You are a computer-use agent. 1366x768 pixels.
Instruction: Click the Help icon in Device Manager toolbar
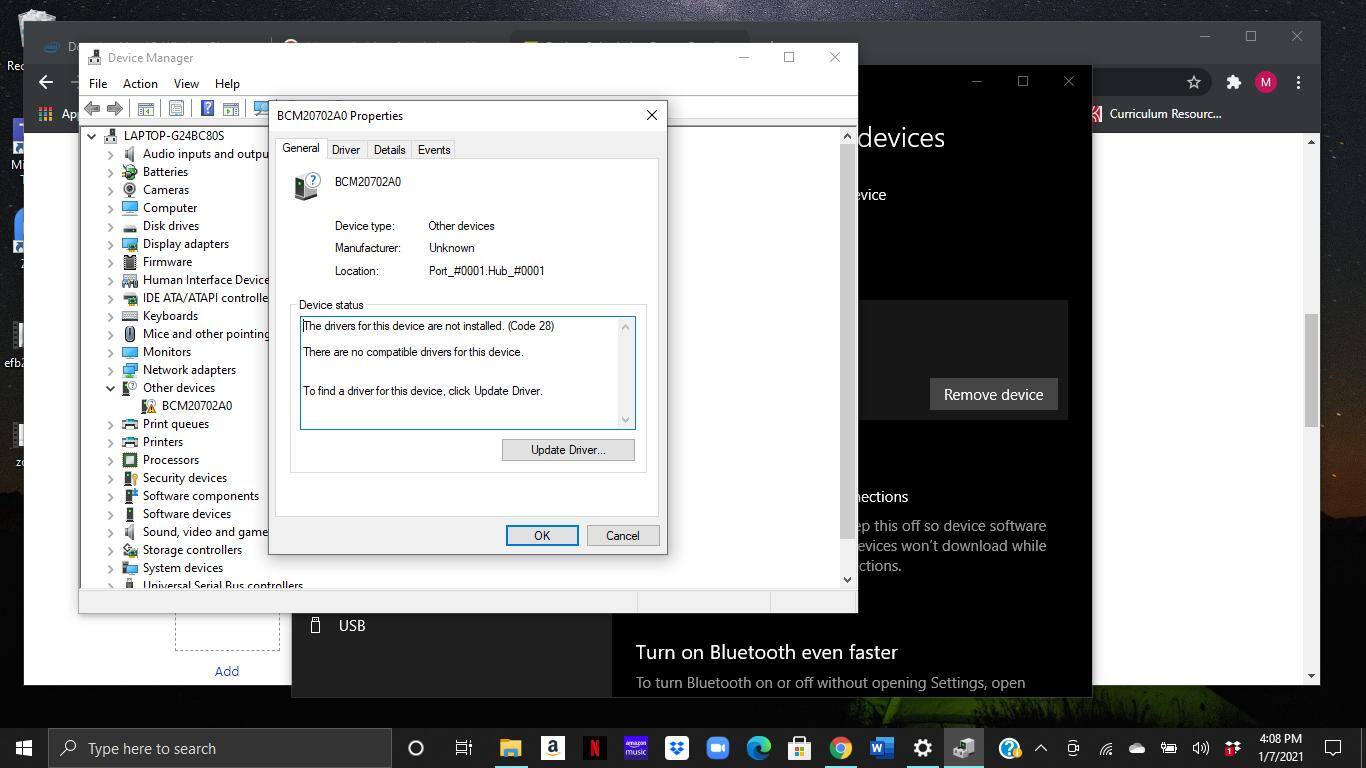[207, 108]
